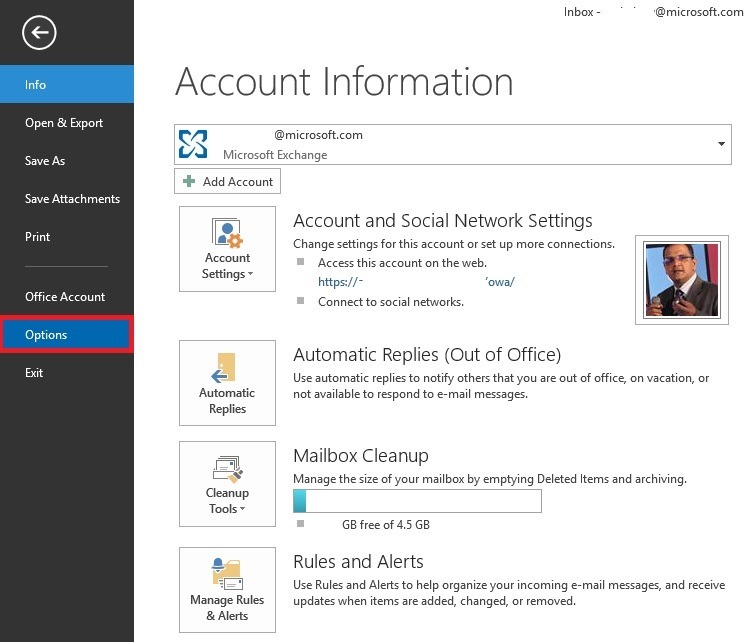The height and width of the screenshot is (642, 744).
Task: Click the 'GB free of 4.5 GB' text
Action: click(386, 525)
